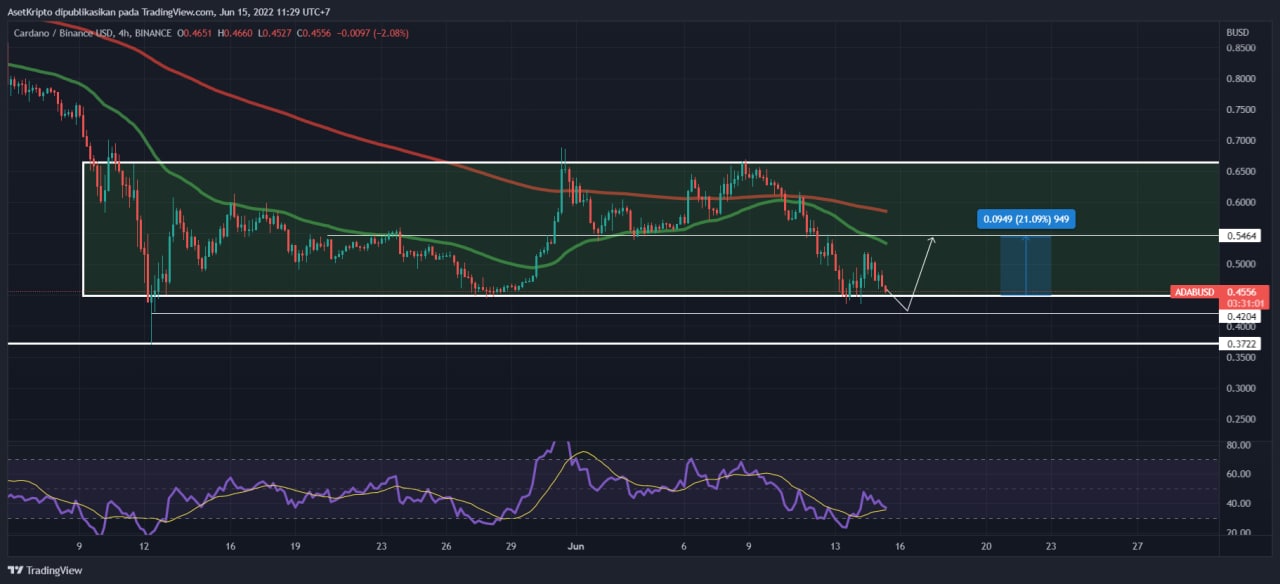Click the 20 date label on time axis
Image resolution: width=1280 pixels, height=584 pixels.
pyautogui.click(x=986, y=547)
